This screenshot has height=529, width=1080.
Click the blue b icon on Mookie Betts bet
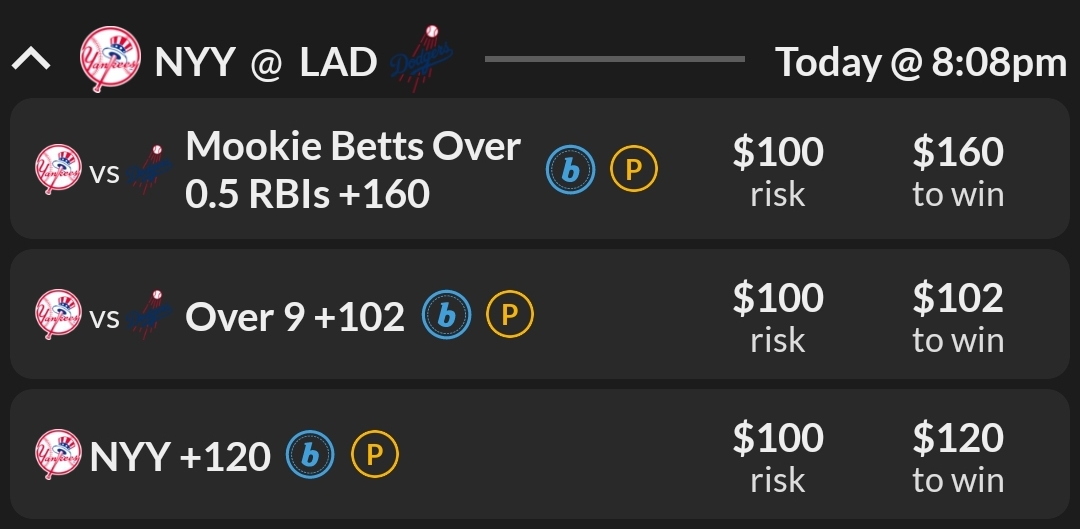(x=570, y=171)
